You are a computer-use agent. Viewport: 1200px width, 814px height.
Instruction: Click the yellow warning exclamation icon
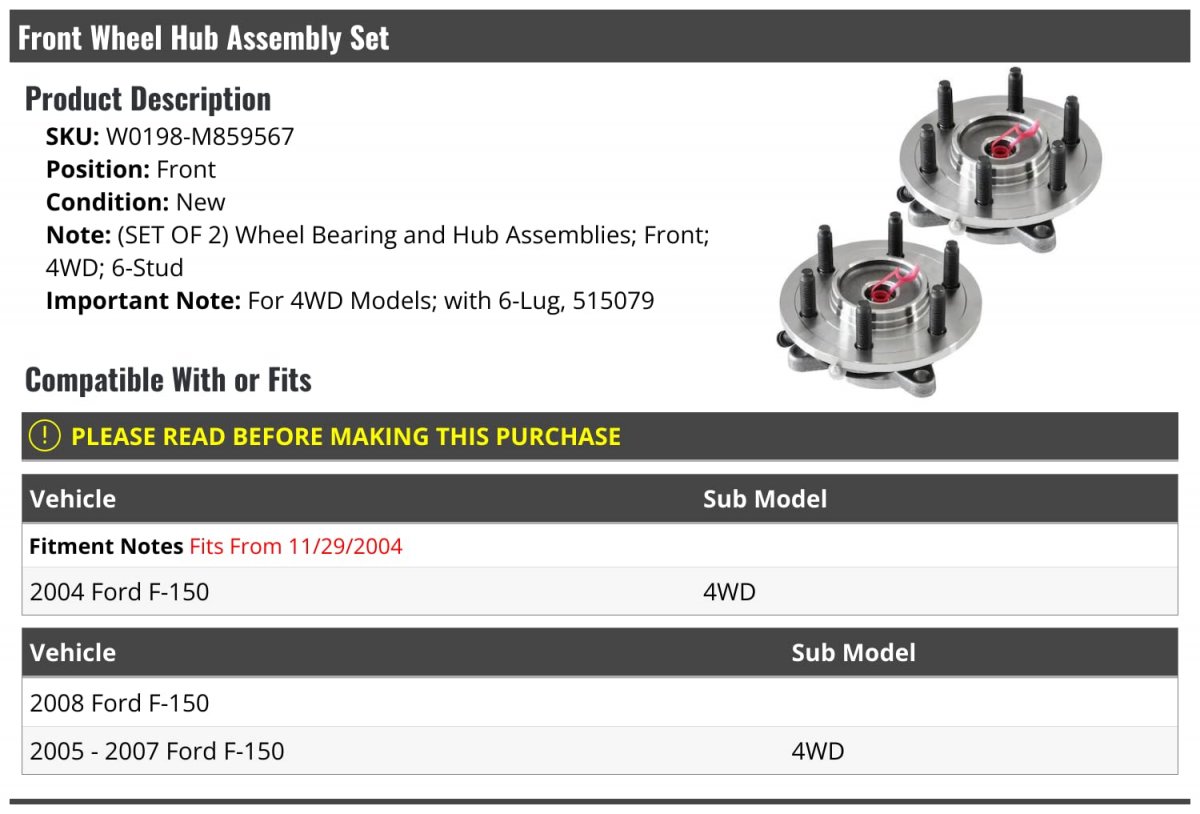pos(44,436)
